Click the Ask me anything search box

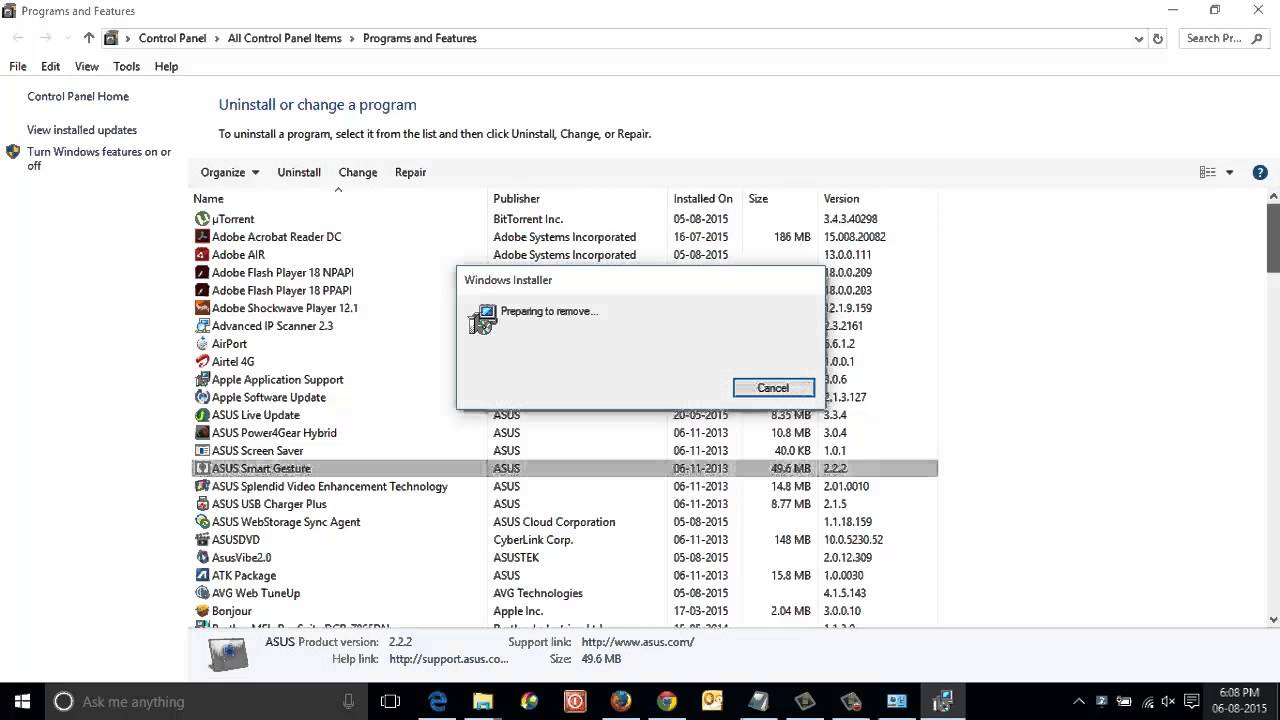point(205,701)
